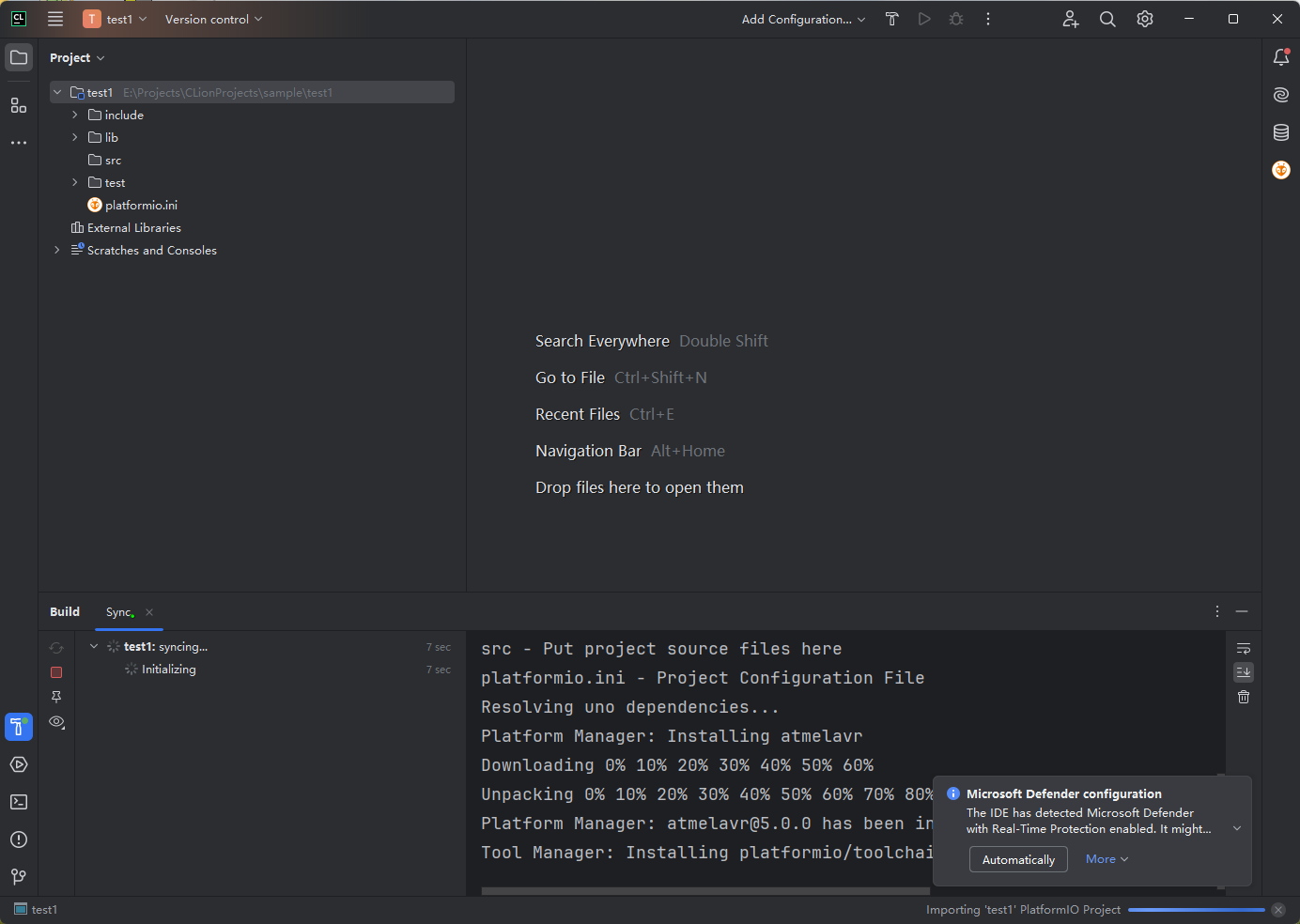The height and width of the screenshot is (924, 1300).
Task: Expand Scratches and Consoles node
Action: pyautogui.click(x=57, y=250)
